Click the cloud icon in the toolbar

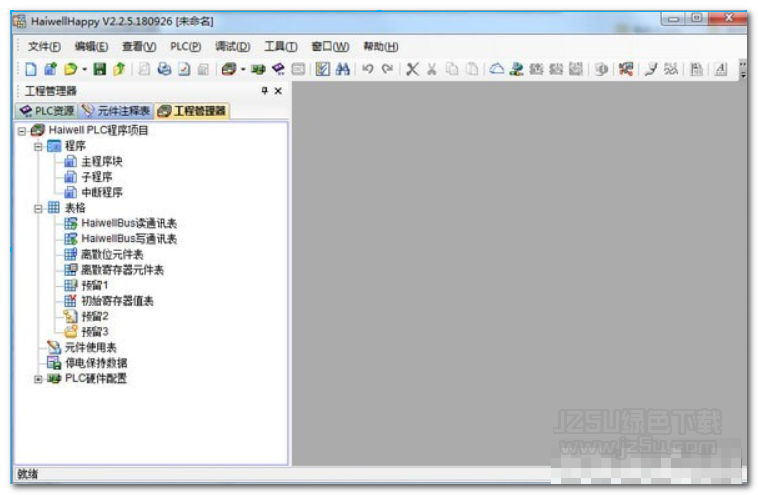(x=496, y=69)
